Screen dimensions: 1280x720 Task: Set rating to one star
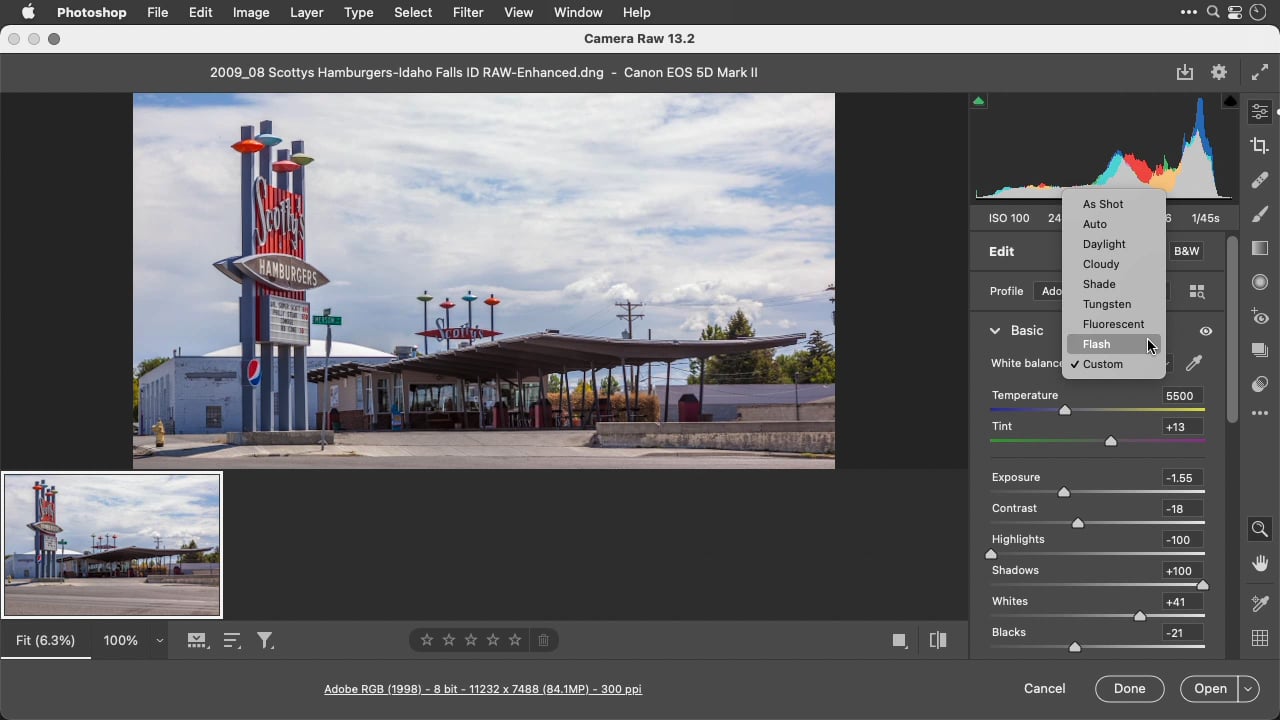[427, 640]
